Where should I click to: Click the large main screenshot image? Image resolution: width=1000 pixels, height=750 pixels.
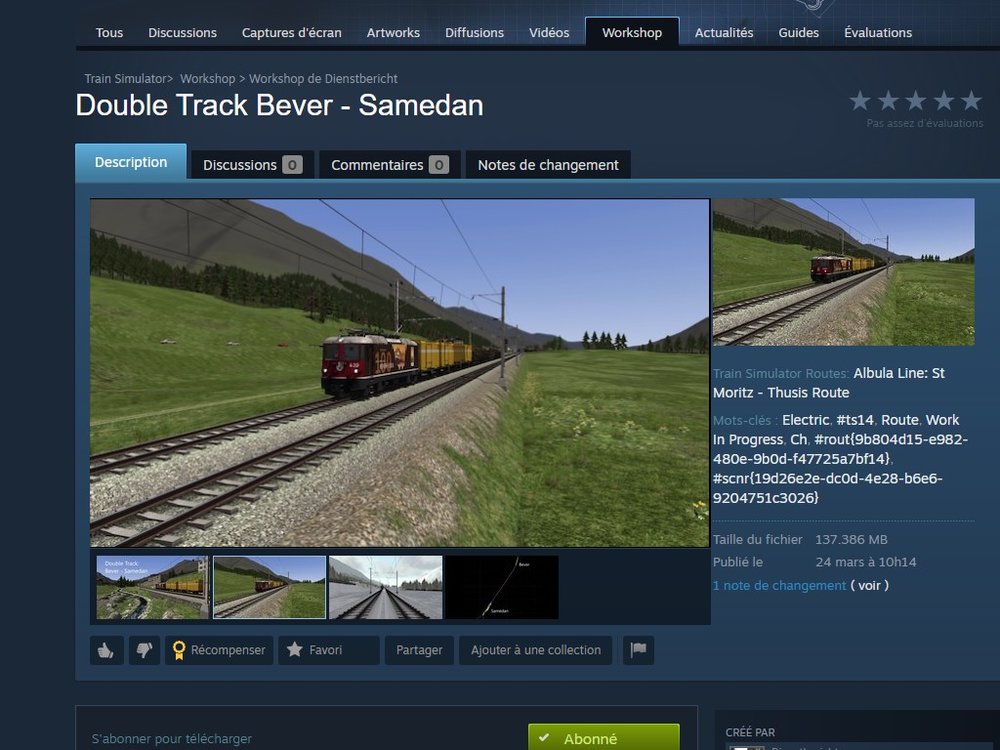point(400,373)
